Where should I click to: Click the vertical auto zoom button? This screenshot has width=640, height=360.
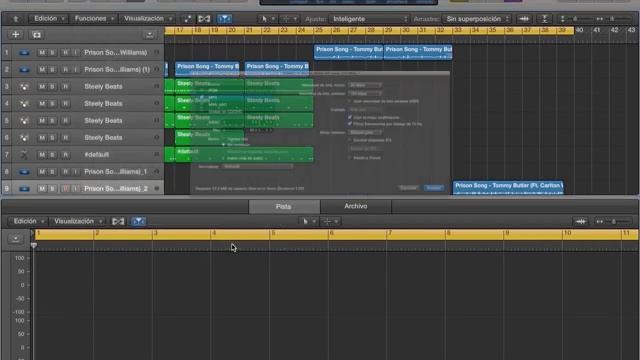(544, 19)
